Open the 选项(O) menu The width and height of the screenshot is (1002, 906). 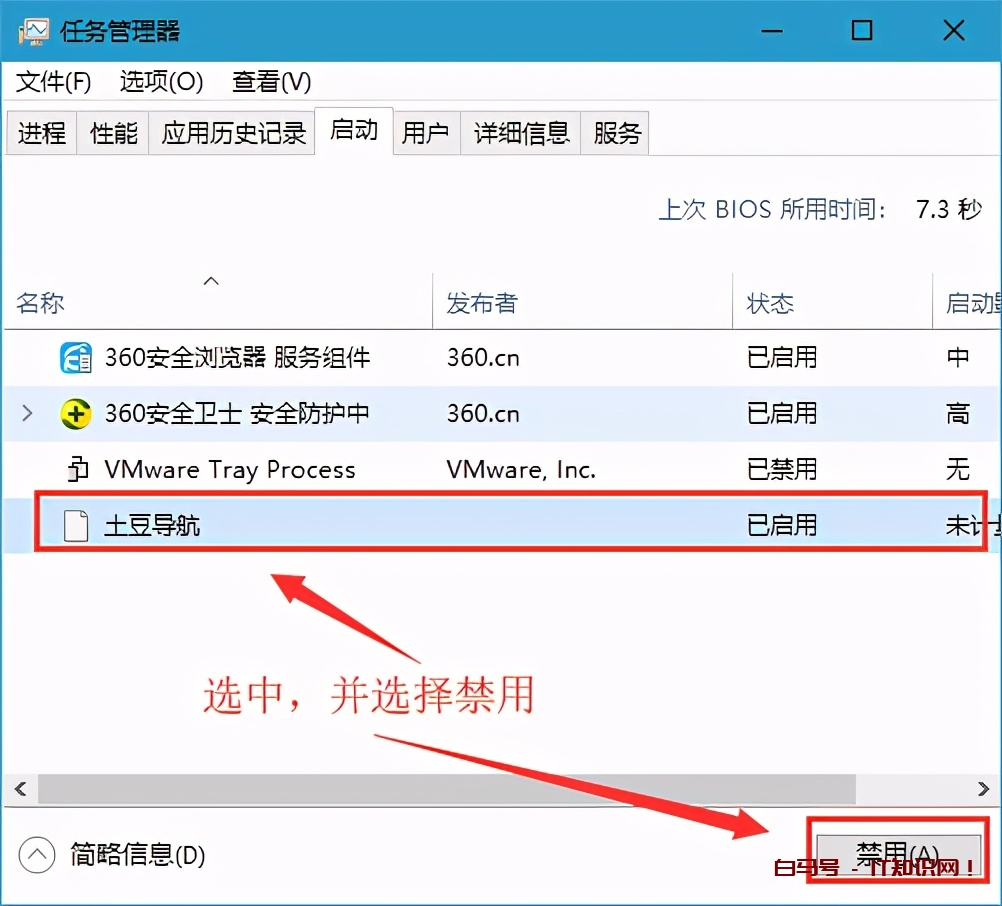[160, 82]
